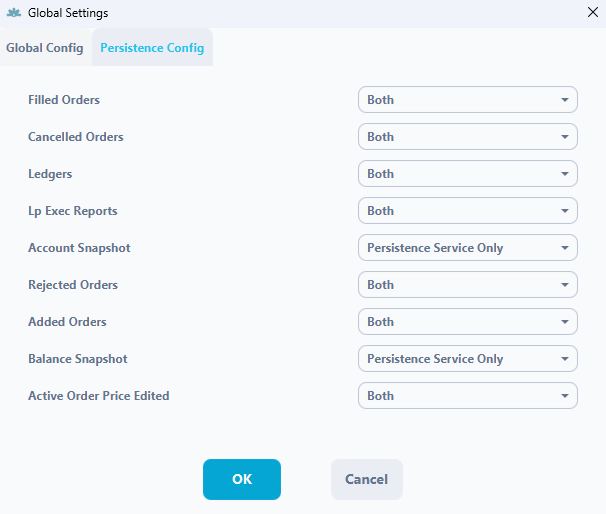Click the Global Settings title text
The height and width of the screenshot is (514, 606).
click(68, 13)
